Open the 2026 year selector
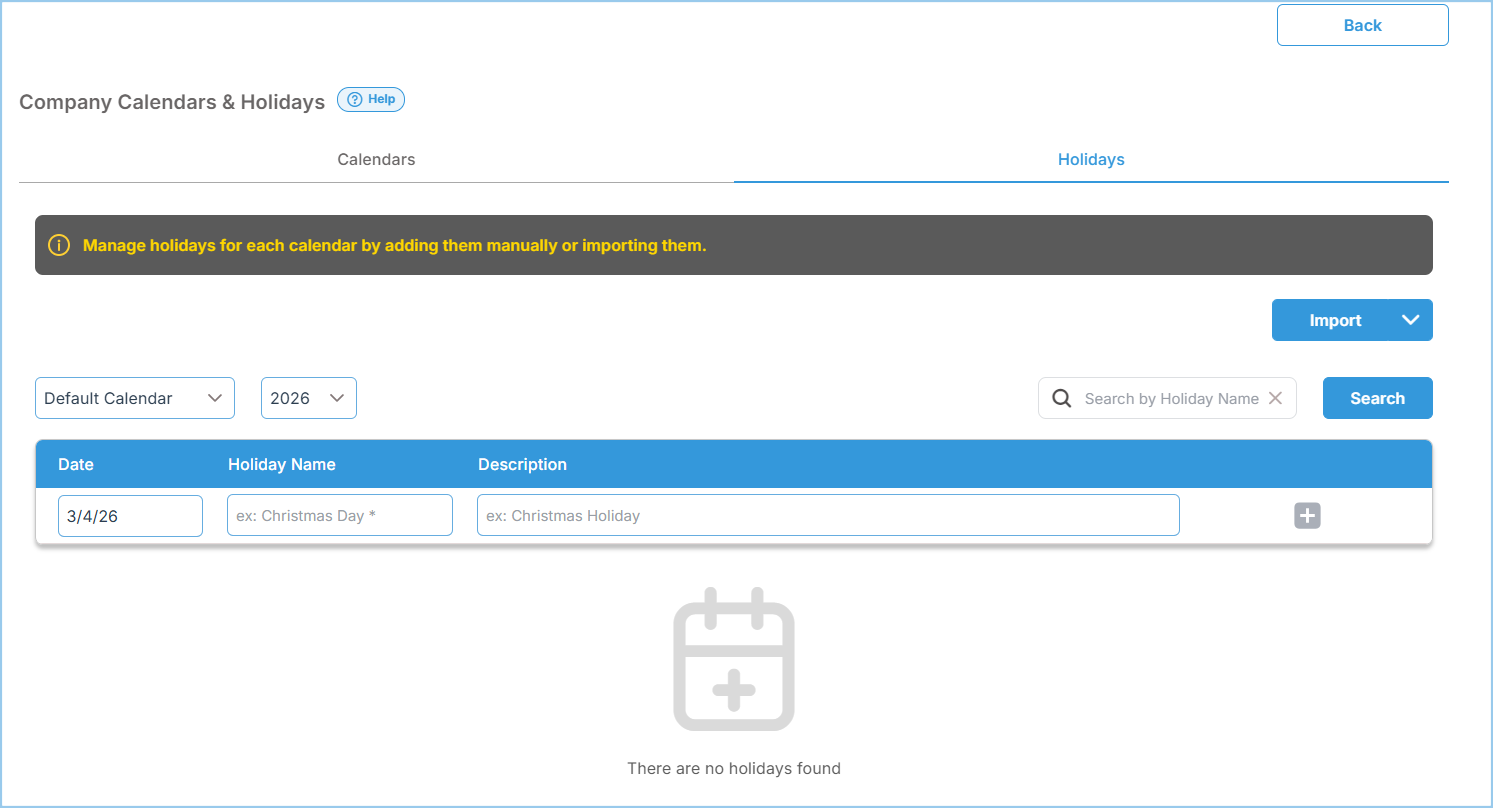Screen dimensions: 1493x808 pyautogui.click(x=308, y=398)
